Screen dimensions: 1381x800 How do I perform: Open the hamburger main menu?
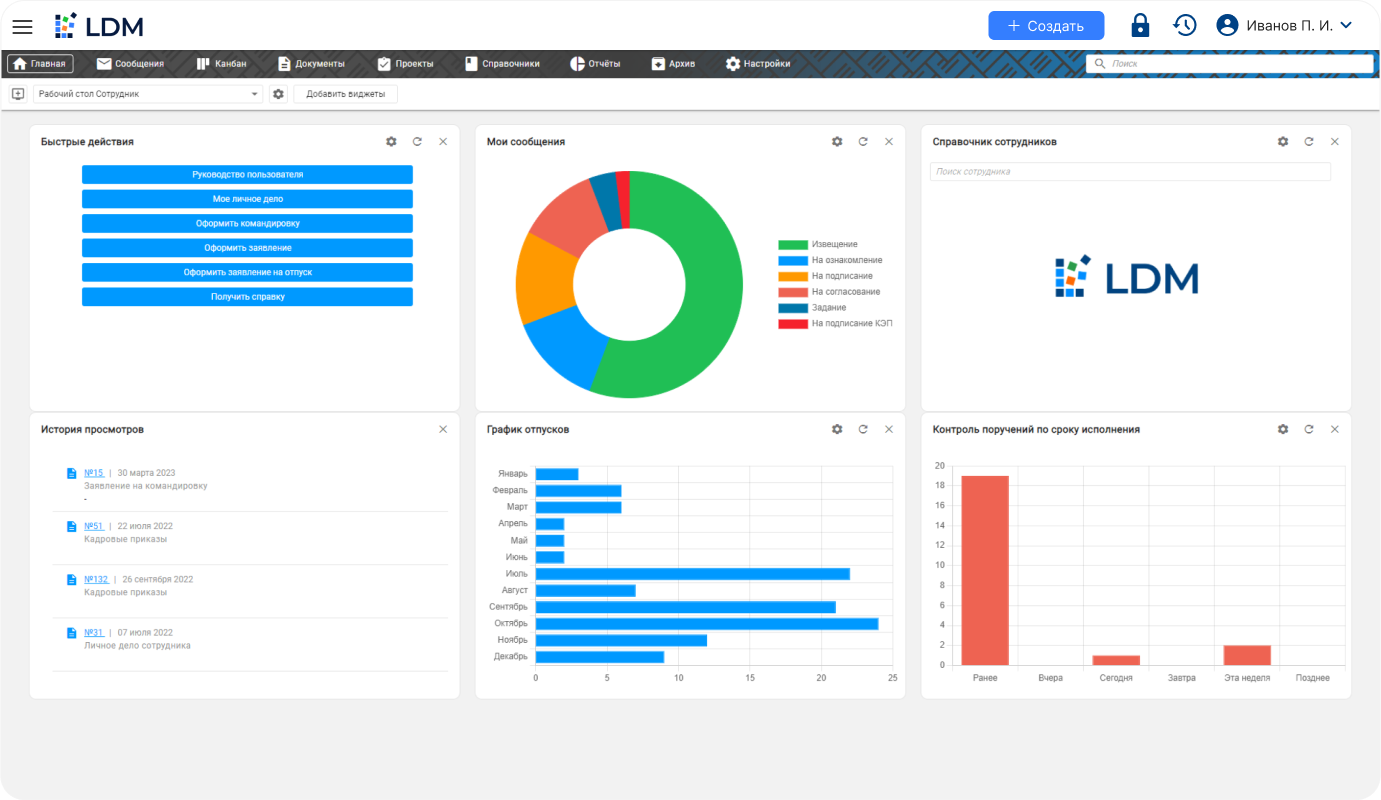[22, 26]
